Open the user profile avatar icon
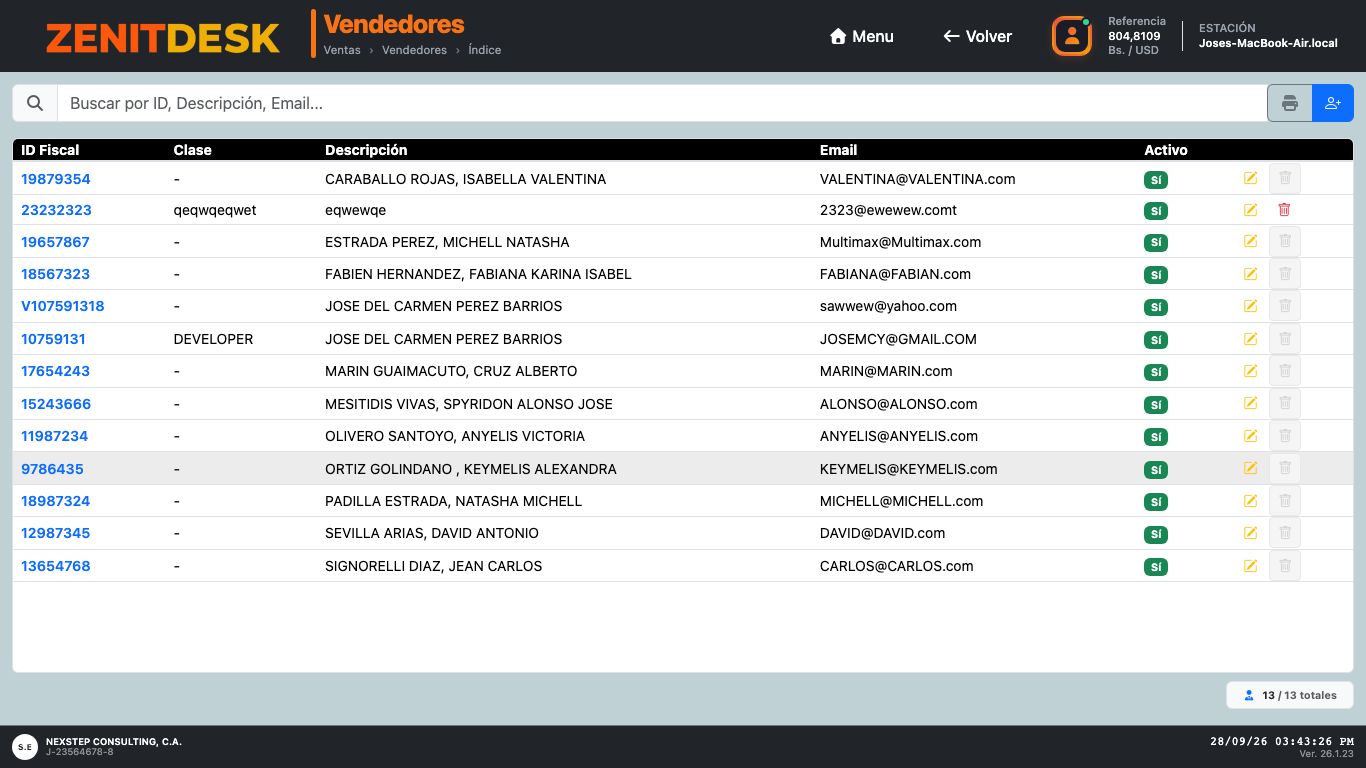Viewport: 1366px width, 768px height. click(1072, 36)
